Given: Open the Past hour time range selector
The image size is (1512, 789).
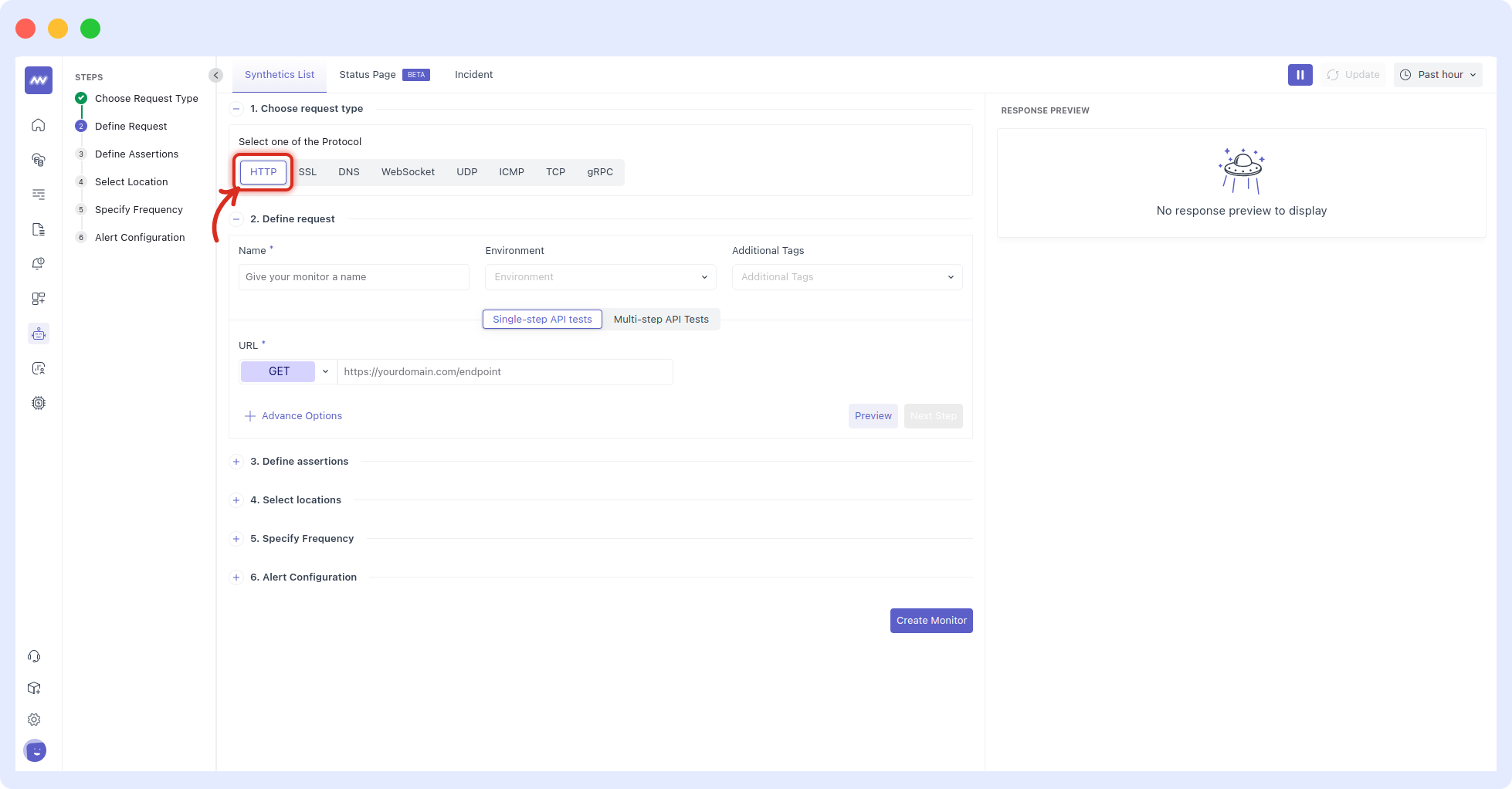Looking at the screenshot, I should pos(1437,74).
